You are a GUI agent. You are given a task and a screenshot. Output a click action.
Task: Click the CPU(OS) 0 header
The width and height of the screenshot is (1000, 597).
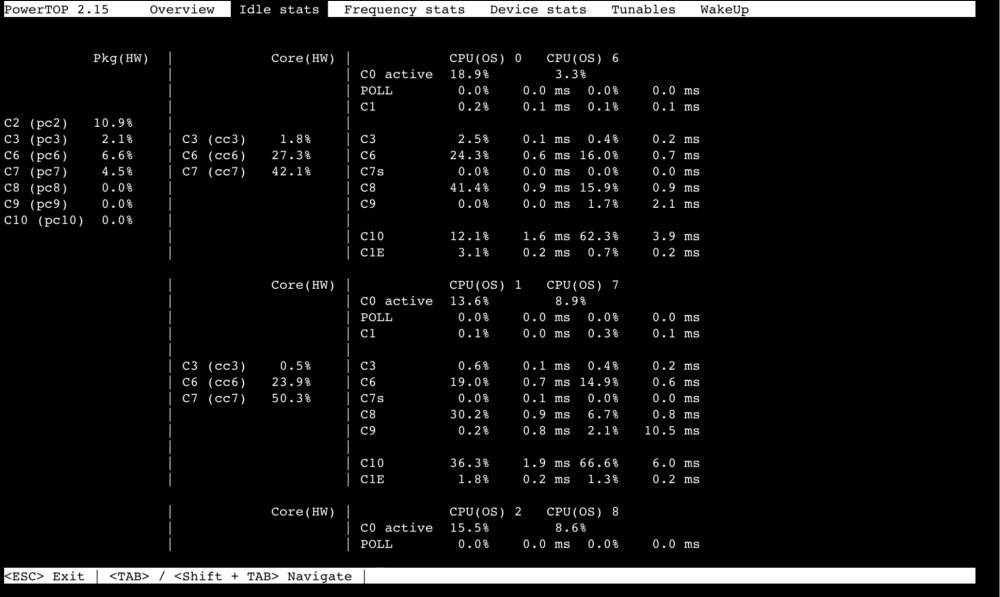click(x=485, y=58)
